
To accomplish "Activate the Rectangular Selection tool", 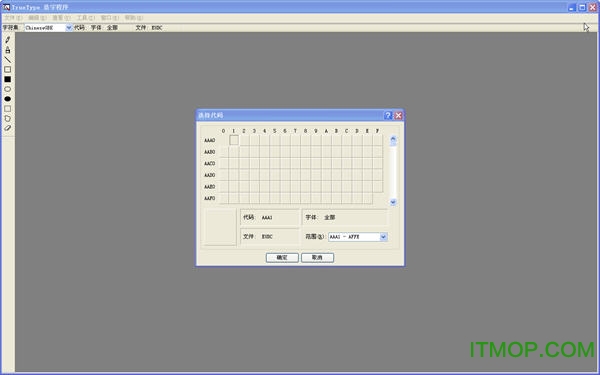I will click(x=7, y=109).
